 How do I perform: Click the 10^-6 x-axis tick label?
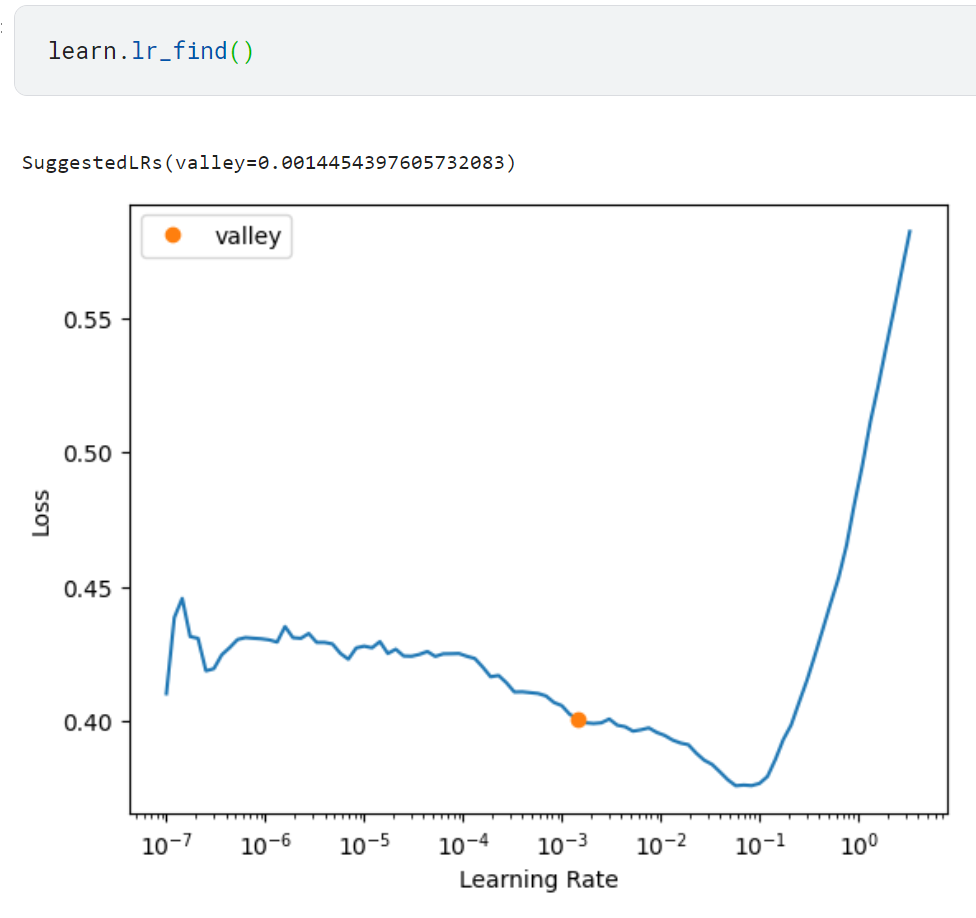click(266, 845)
